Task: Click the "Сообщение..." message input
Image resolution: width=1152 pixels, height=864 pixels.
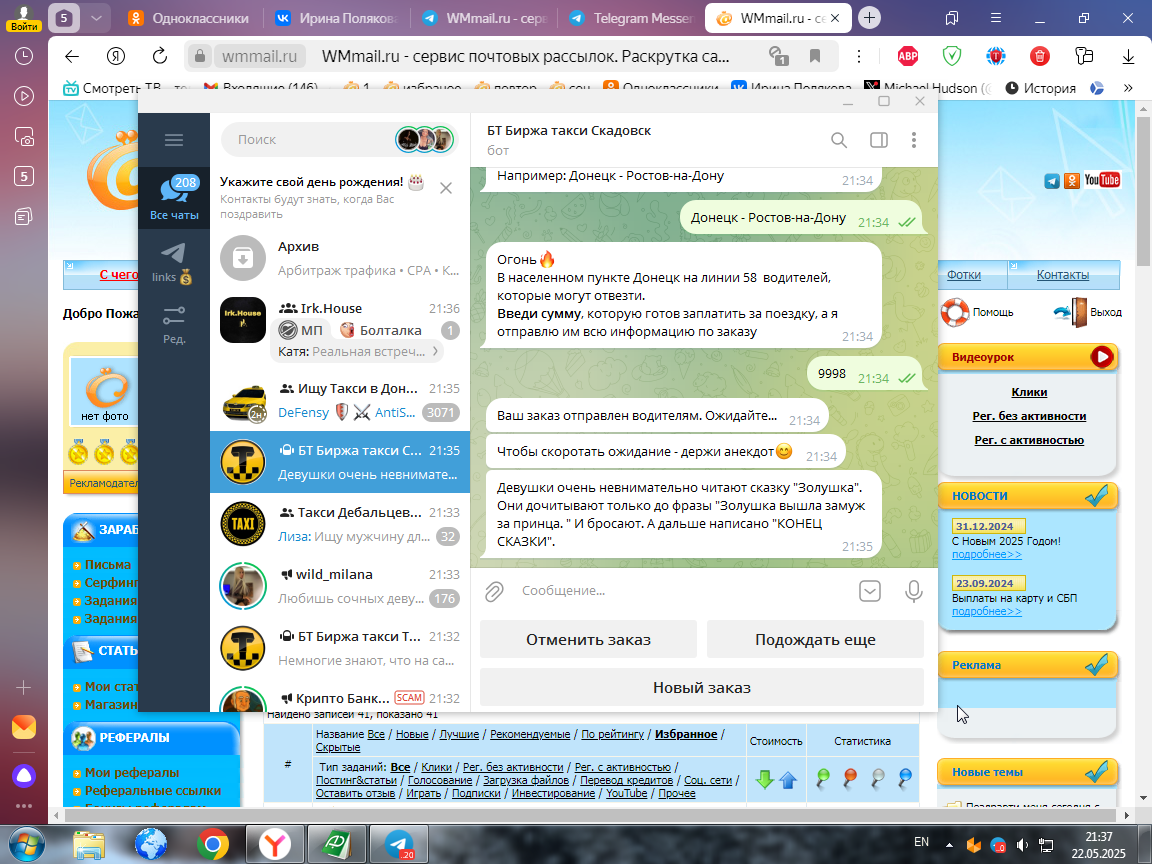Action: [x=683, y=591]
